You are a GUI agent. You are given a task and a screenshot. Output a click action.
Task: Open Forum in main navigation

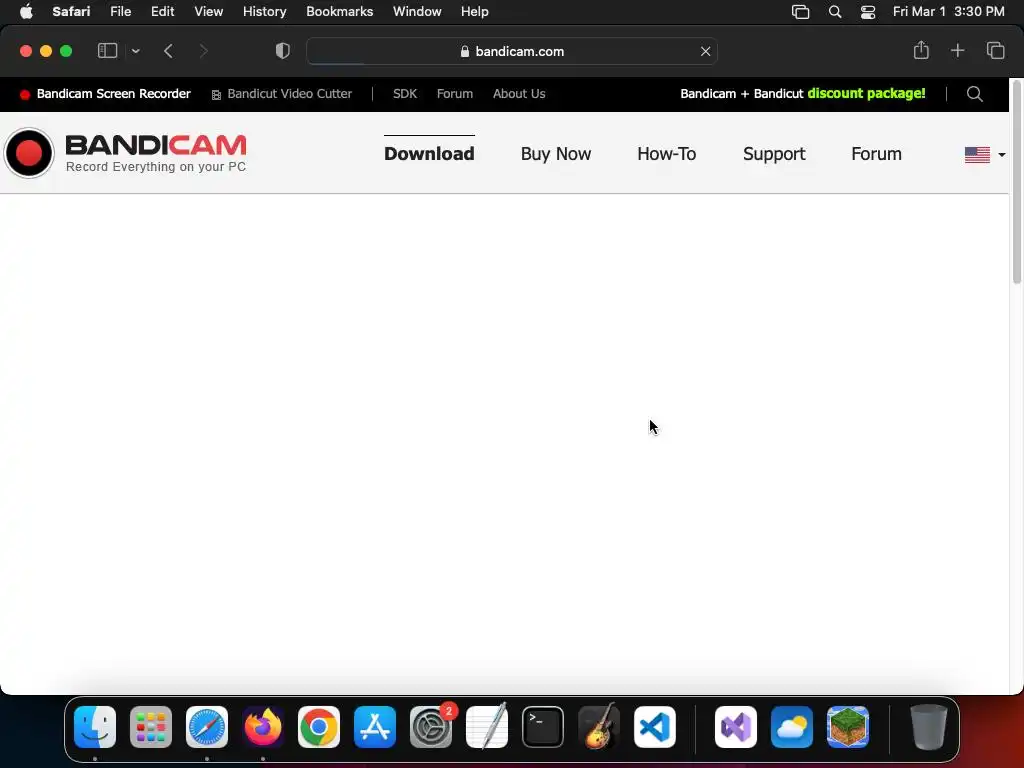click(x=876, y=153)
